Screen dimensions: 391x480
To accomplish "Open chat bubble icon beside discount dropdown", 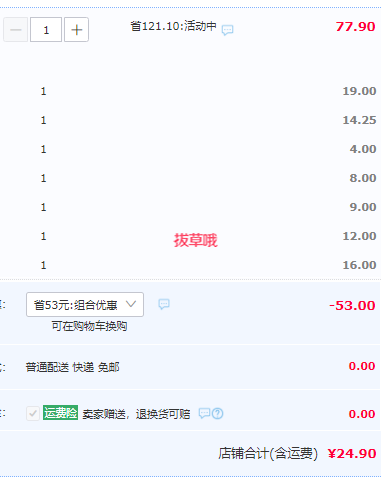I will pyautogui.click(x=164, y=304).
